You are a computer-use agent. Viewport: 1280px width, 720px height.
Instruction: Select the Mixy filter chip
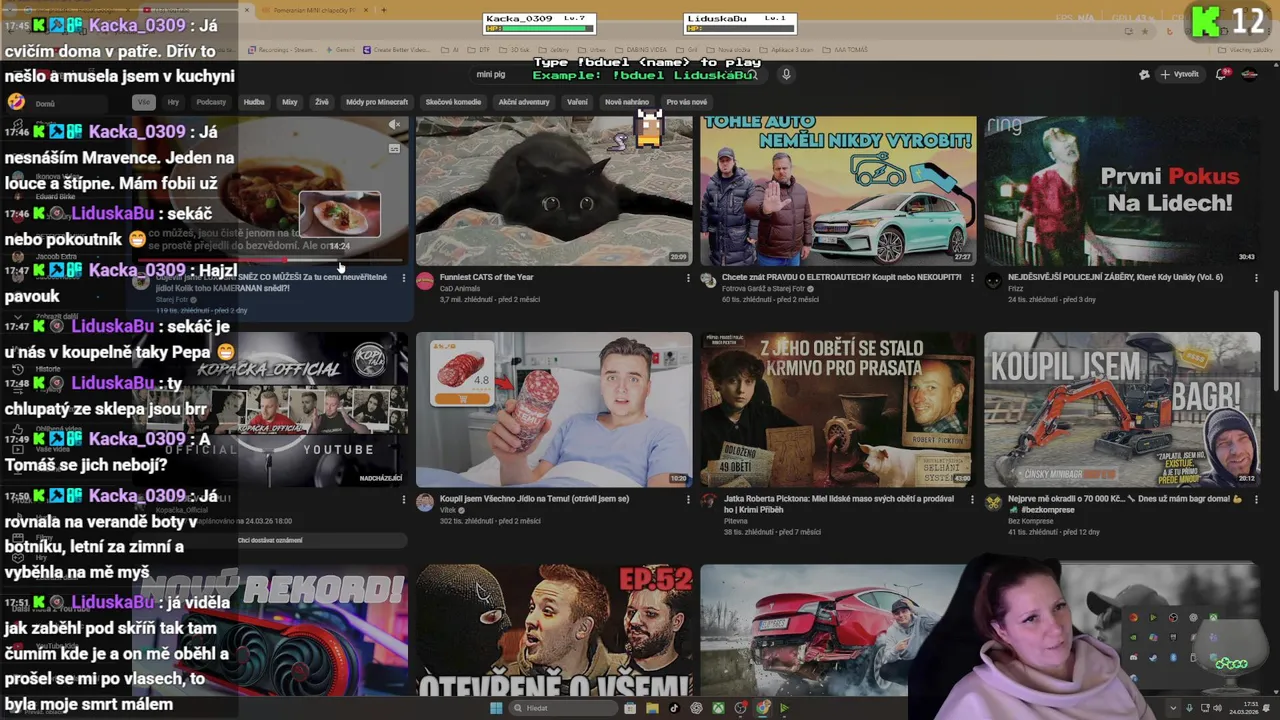tap(290, 102)
